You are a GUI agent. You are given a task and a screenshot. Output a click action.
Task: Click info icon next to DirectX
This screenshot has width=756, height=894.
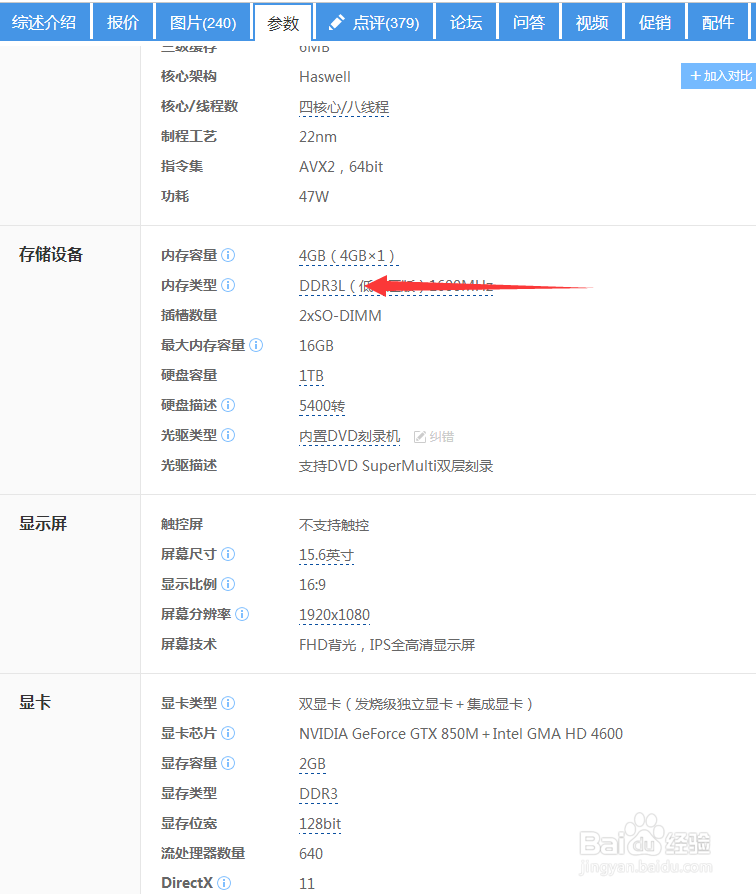click(224, 883)
